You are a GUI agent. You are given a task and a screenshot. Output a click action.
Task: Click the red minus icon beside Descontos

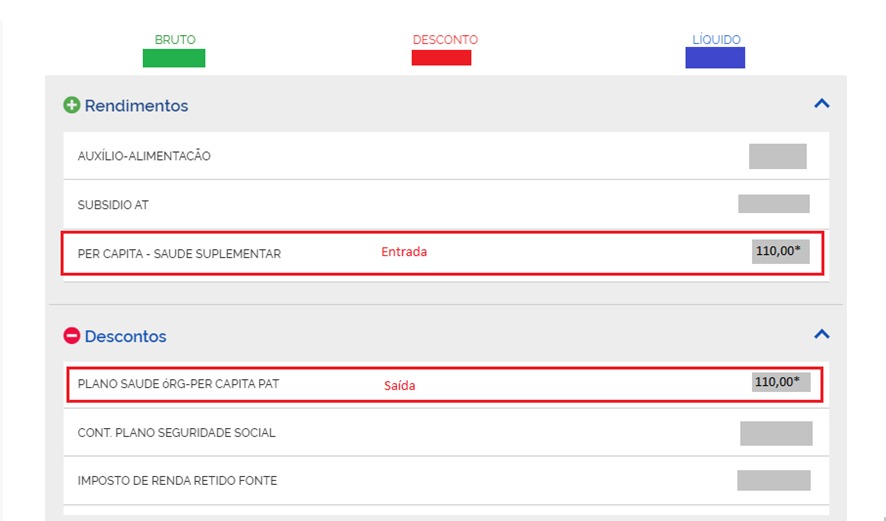[72, 337]
